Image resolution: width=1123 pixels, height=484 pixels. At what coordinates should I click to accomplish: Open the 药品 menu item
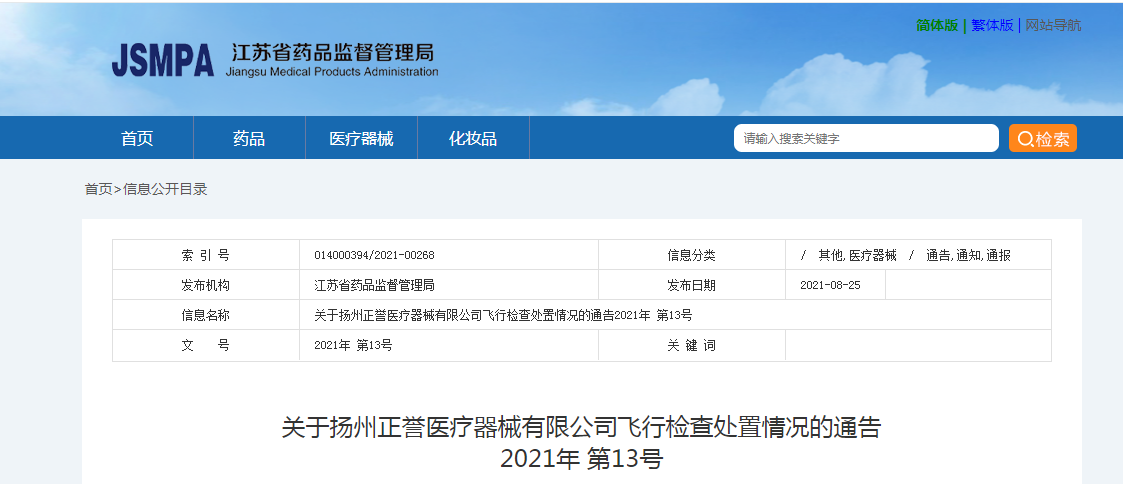249,138
